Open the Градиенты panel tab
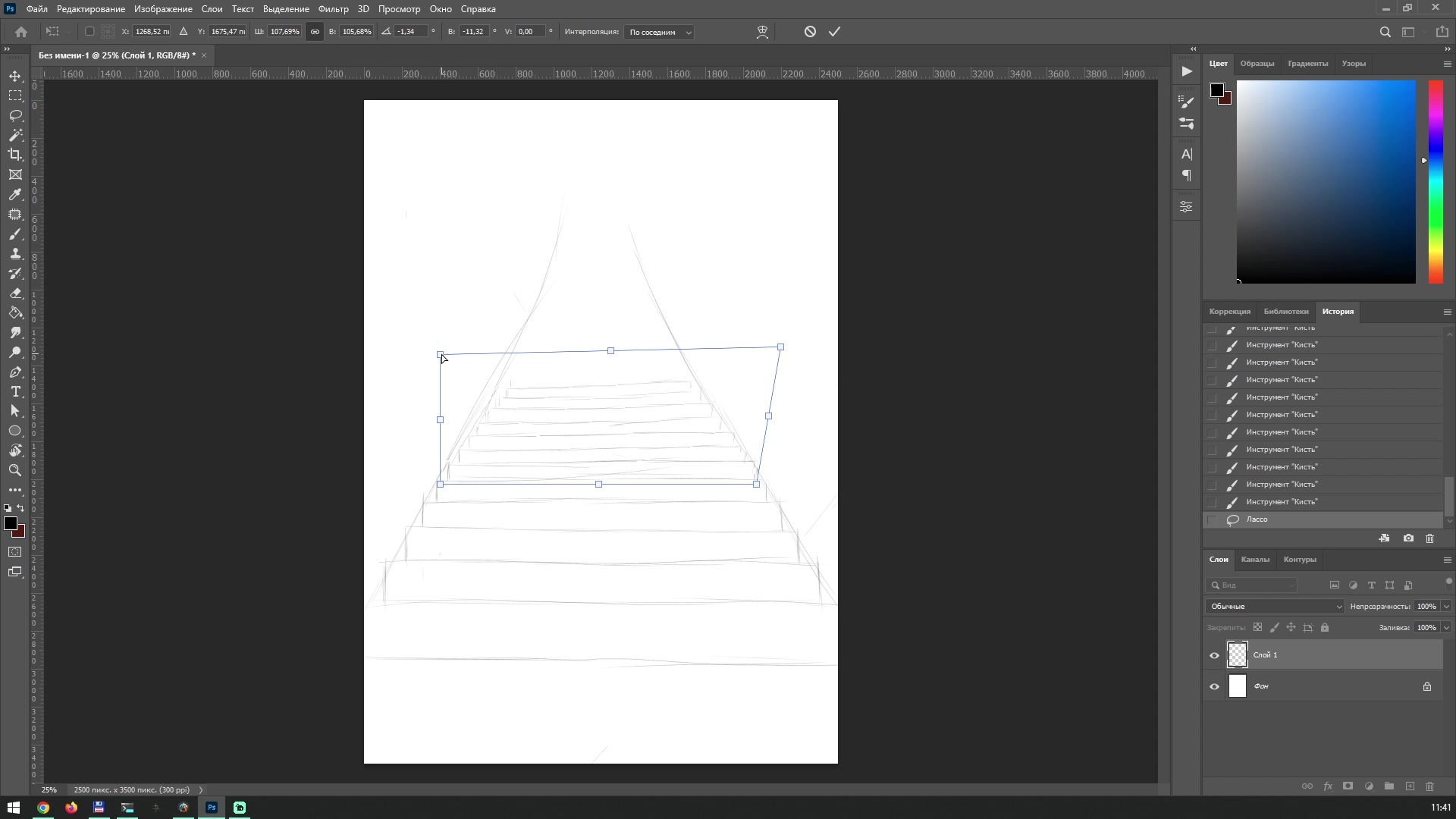The width and height of the screenshot is (1456, 819). [x=1307, y=64]
